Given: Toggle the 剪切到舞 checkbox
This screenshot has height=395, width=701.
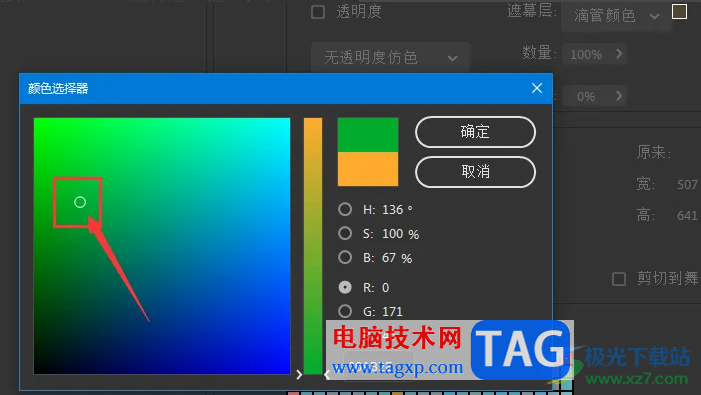Looking at the screenshot, I should point(619,279).
